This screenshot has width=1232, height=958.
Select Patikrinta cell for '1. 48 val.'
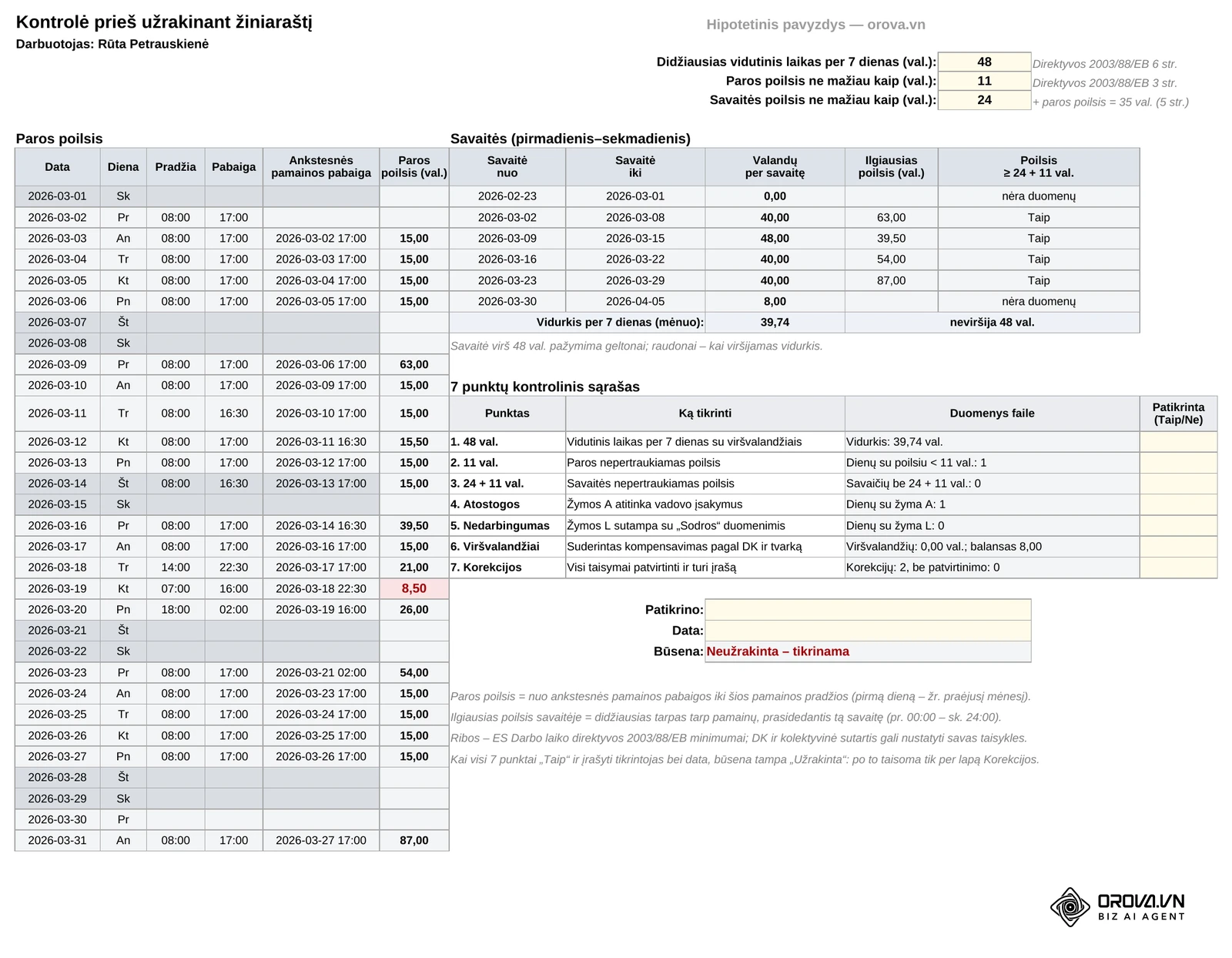point(1178,442)
